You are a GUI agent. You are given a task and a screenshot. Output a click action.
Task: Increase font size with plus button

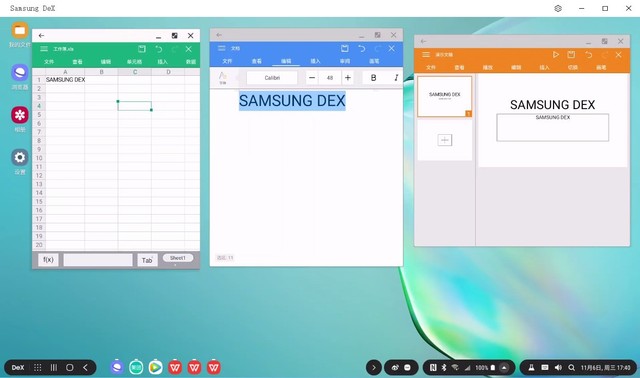(348, 78)
